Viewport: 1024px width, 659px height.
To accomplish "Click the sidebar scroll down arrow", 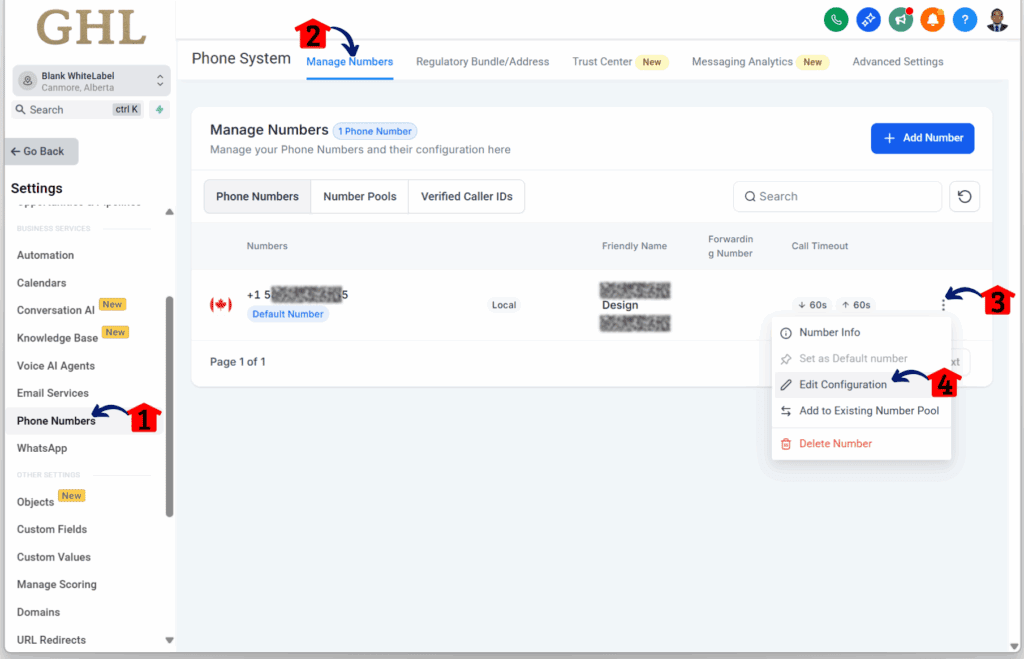I will click(169, 640).
